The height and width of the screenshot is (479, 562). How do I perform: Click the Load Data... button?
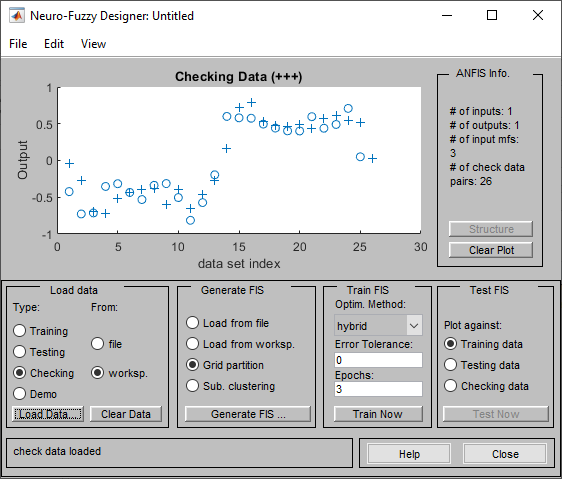tap(48, 414)
